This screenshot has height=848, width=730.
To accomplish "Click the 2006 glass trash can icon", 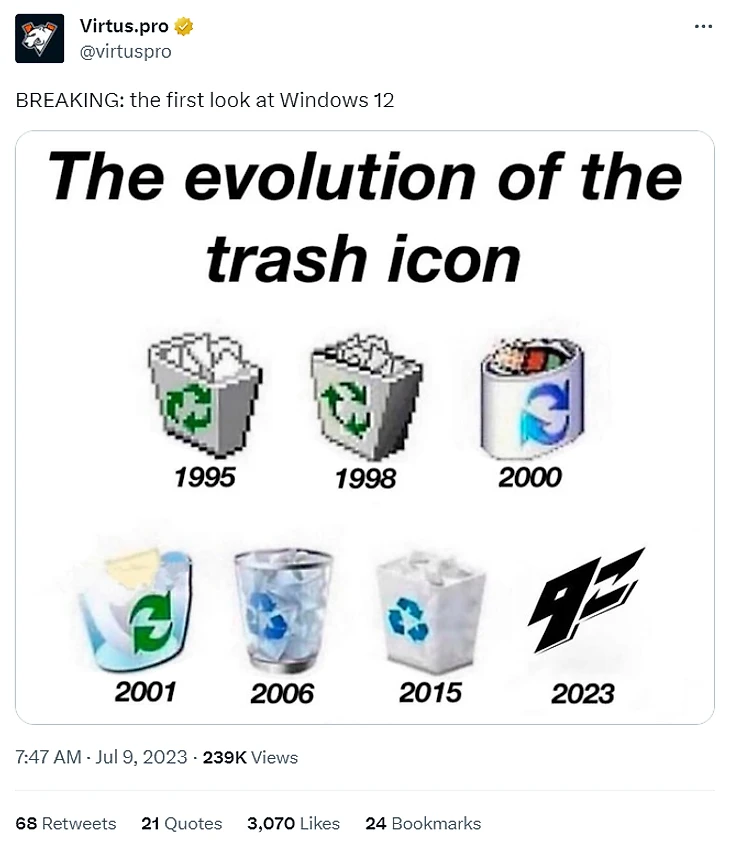I will 283,611.
